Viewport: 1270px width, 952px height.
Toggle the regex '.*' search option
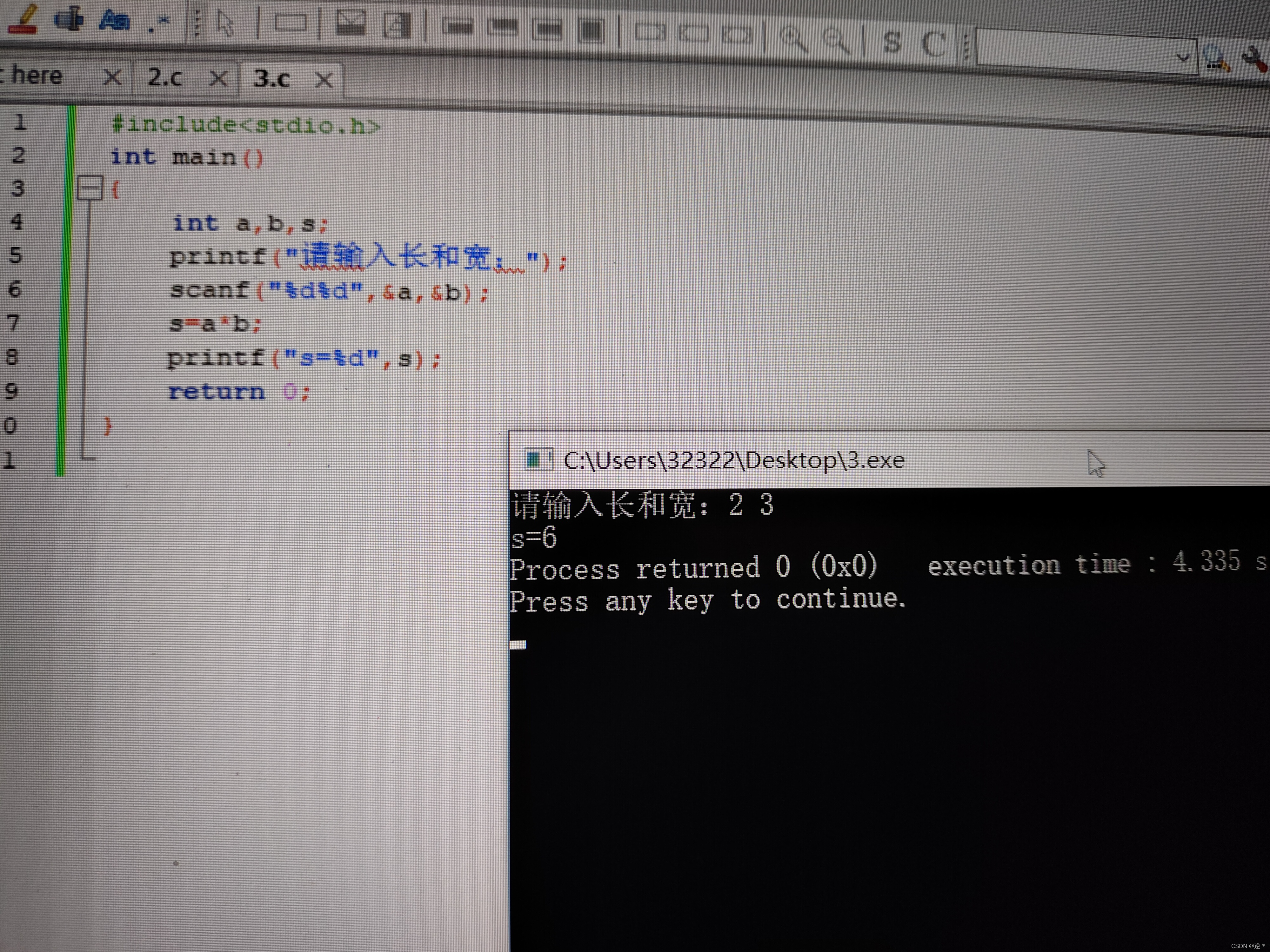tap(158, 23)
